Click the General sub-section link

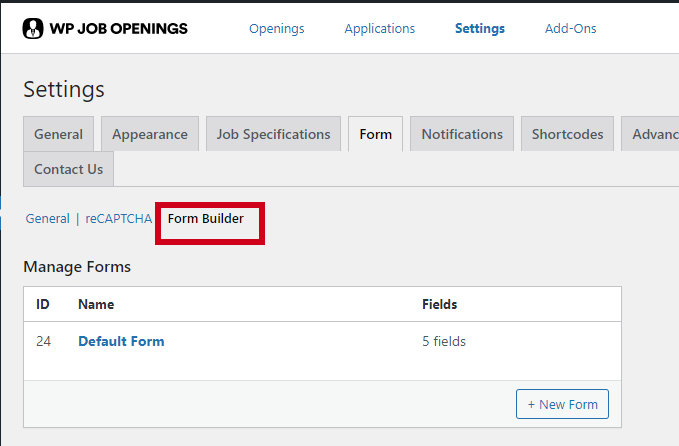[47, 219]
